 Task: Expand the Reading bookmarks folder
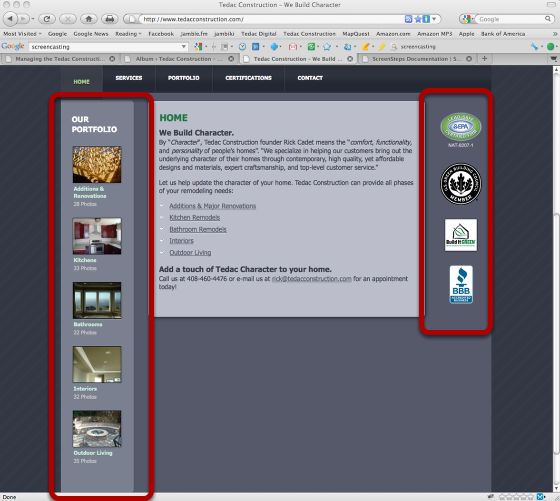point(128,34)
